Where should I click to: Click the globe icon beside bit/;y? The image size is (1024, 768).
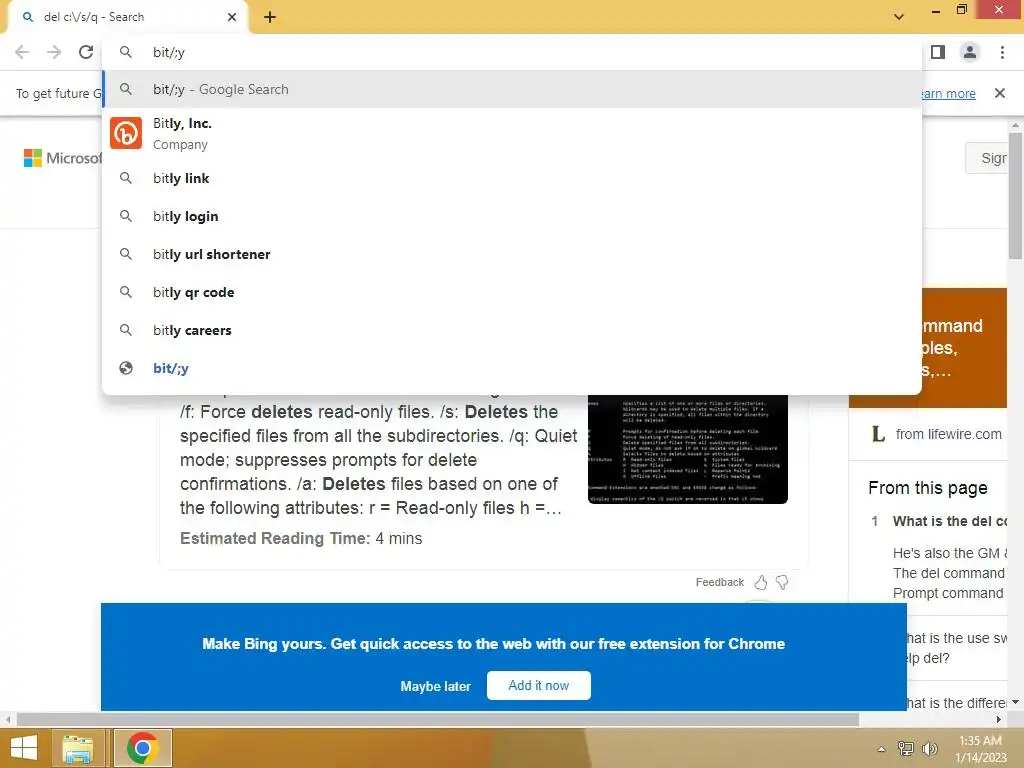126,368
